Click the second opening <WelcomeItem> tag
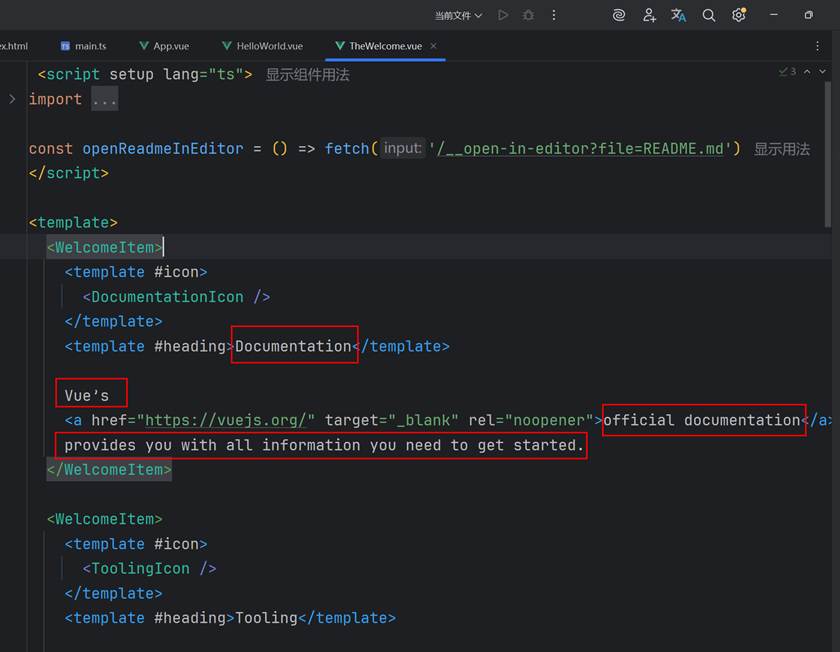Viewport: 840px width, 652px height. (x=104, y=520)
